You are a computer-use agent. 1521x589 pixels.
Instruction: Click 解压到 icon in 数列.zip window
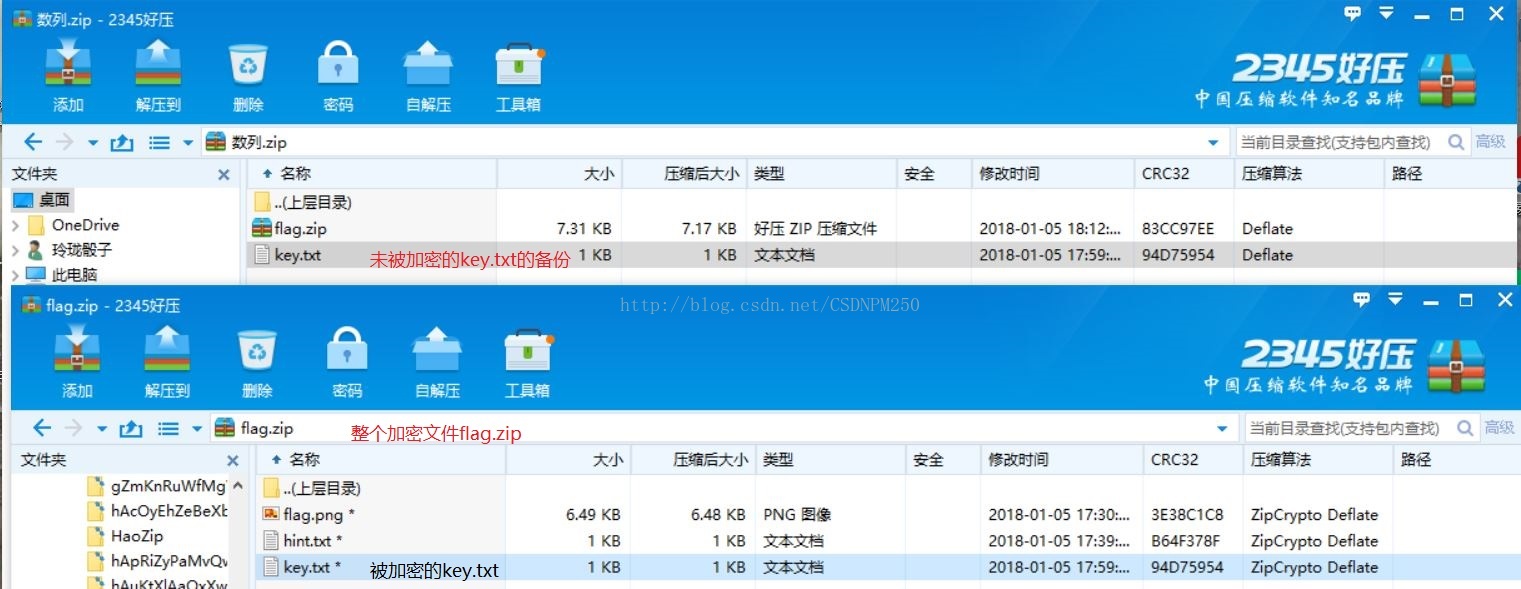tap(158, 64)
